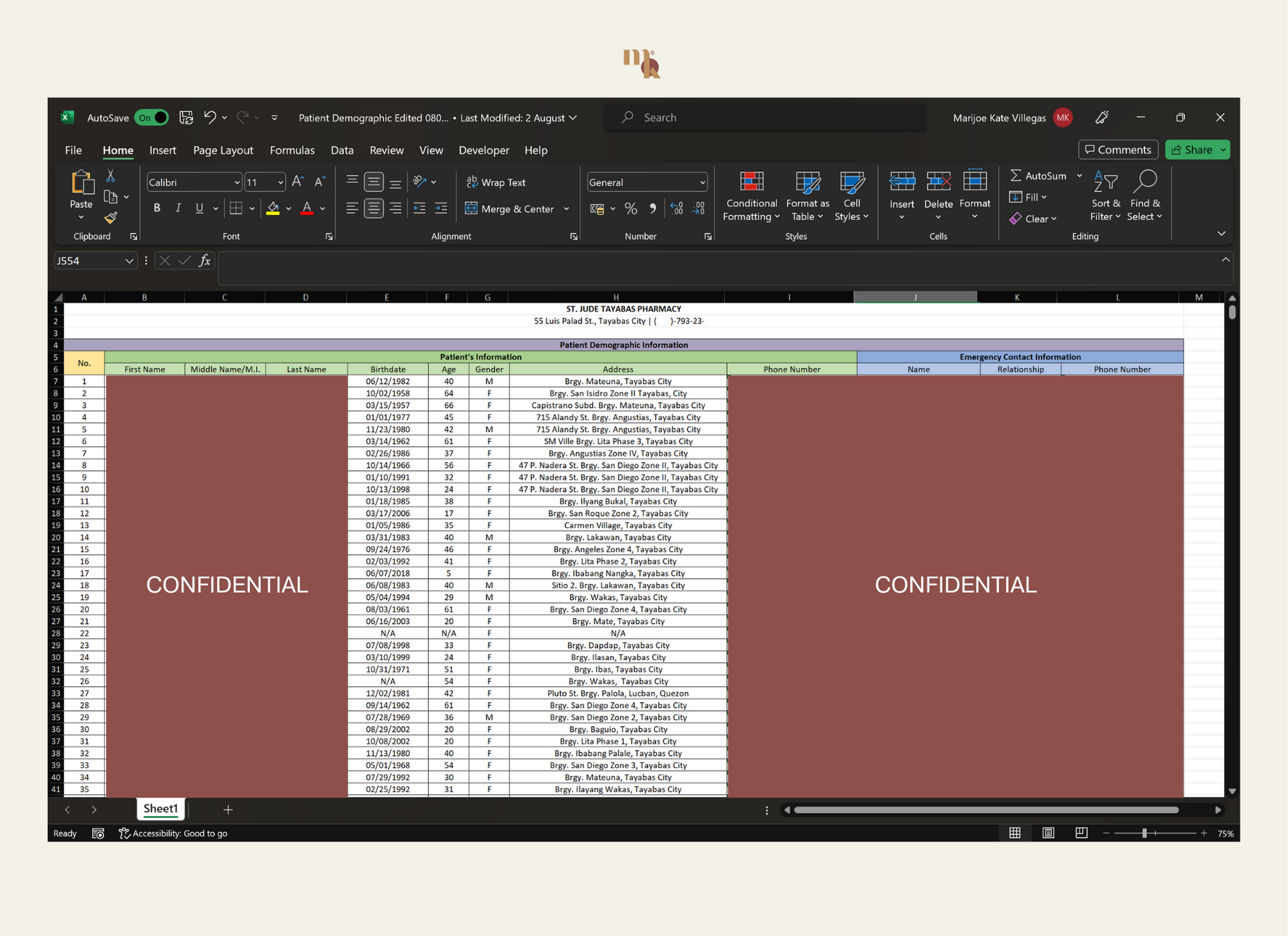The image size is (1288, 936).
Task: Toggle bold formatting
Action: pos(156,208)
